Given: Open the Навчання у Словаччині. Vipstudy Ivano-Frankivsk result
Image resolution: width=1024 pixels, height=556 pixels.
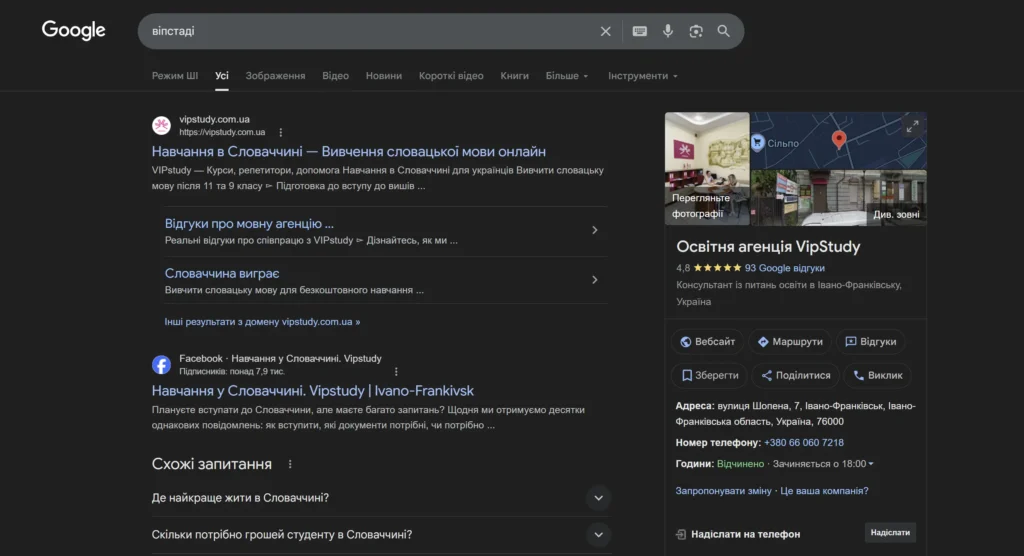Looking at the screenshot, I should pyautogui.click(x=313, y=391).
